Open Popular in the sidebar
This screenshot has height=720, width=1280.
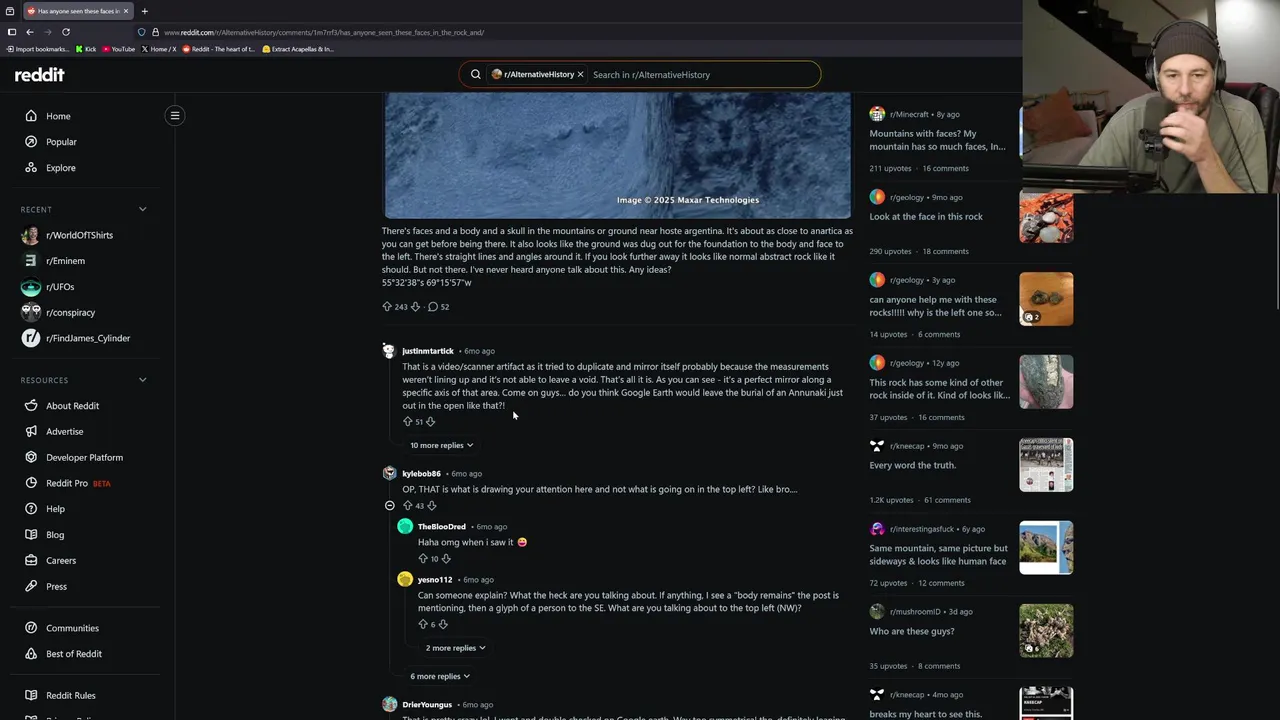click(61, 142)
